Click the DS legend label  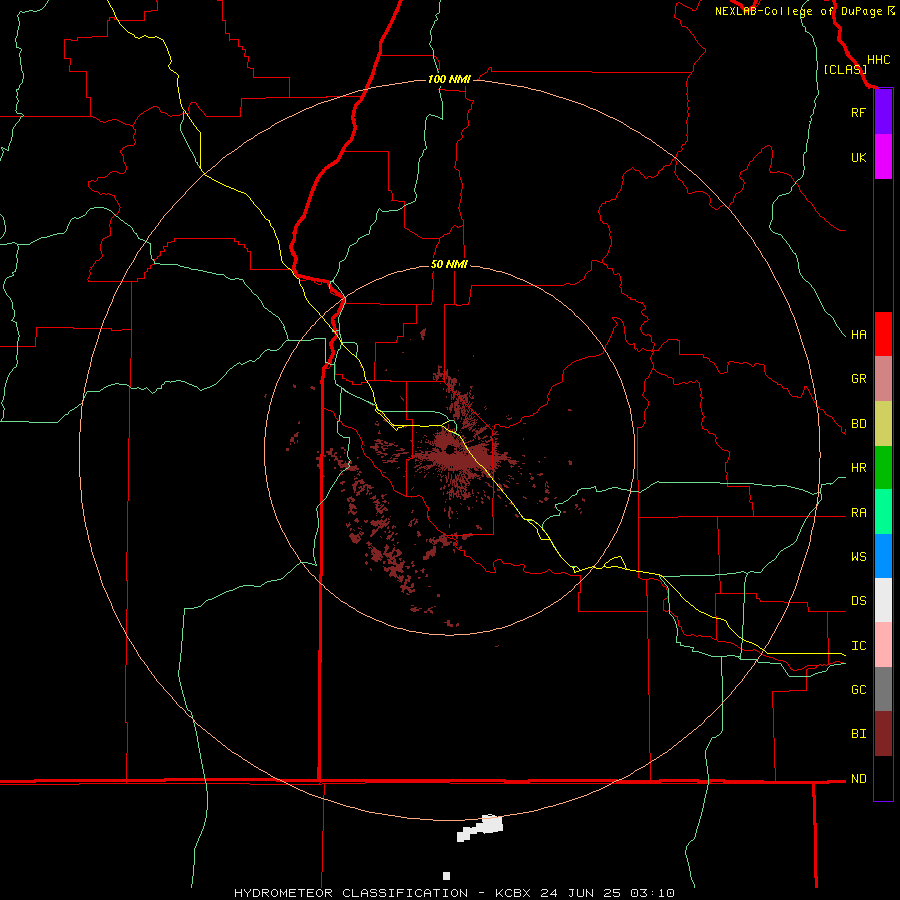click(858, 601)
